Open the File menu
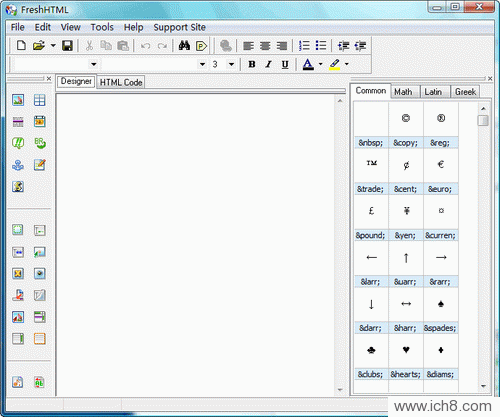The width and height of the screenshot is (500, 417). click(18, 27)
